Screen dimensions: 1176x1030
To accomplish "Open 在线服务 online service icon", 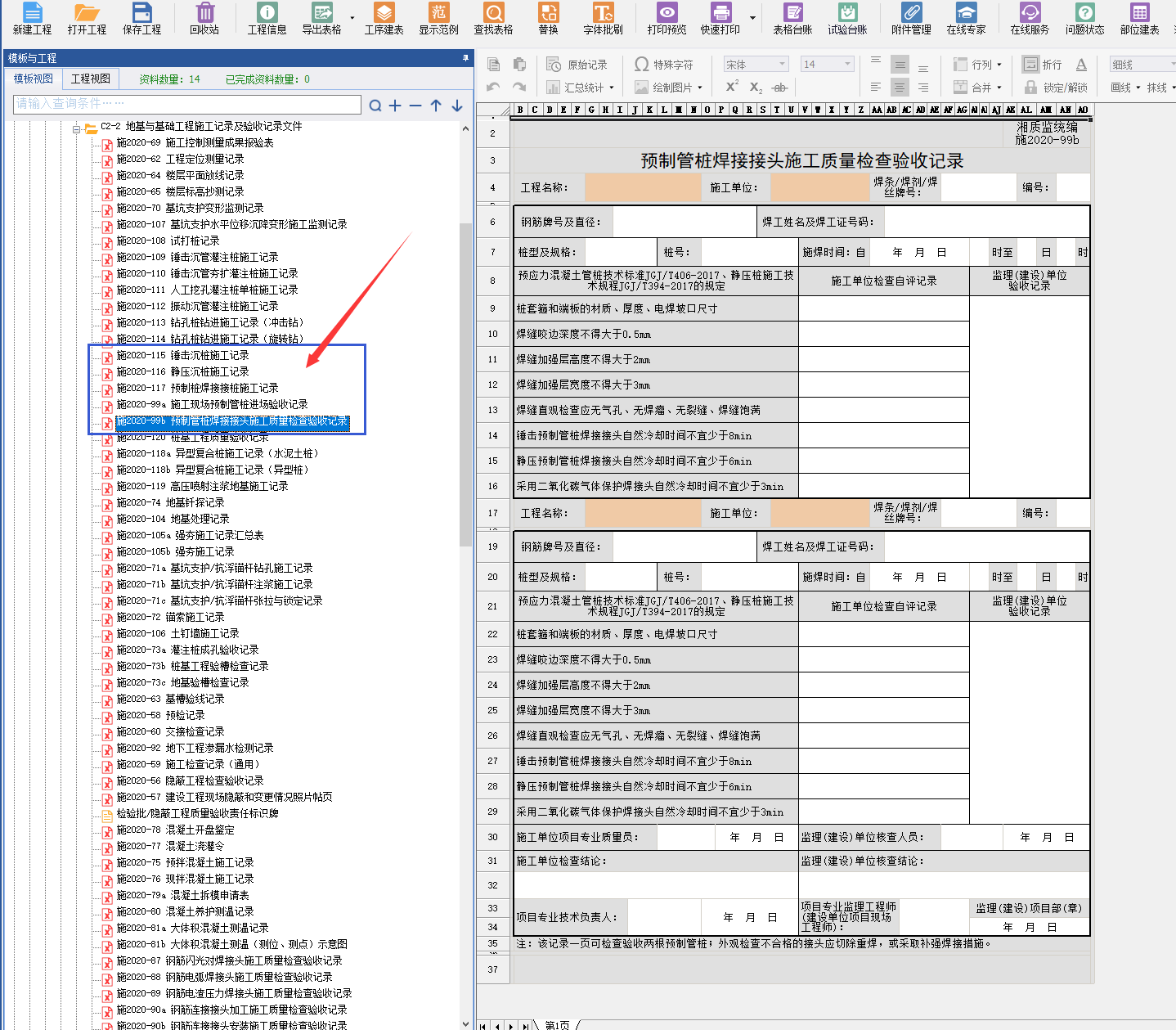I will tap(1030, 18).
